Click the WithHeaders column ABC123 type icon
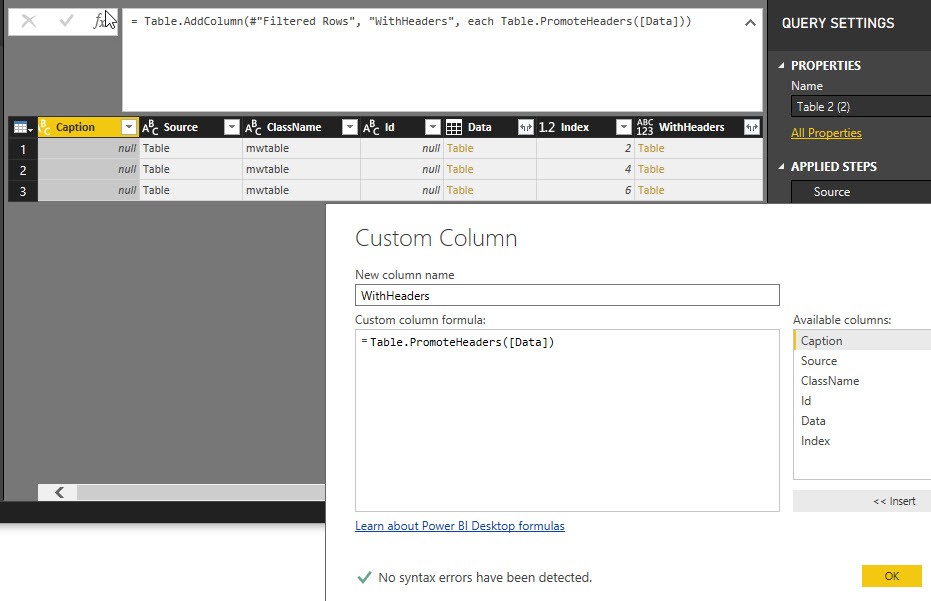The height and width of the screenshot is (601, 931). [x=645, y=127]
